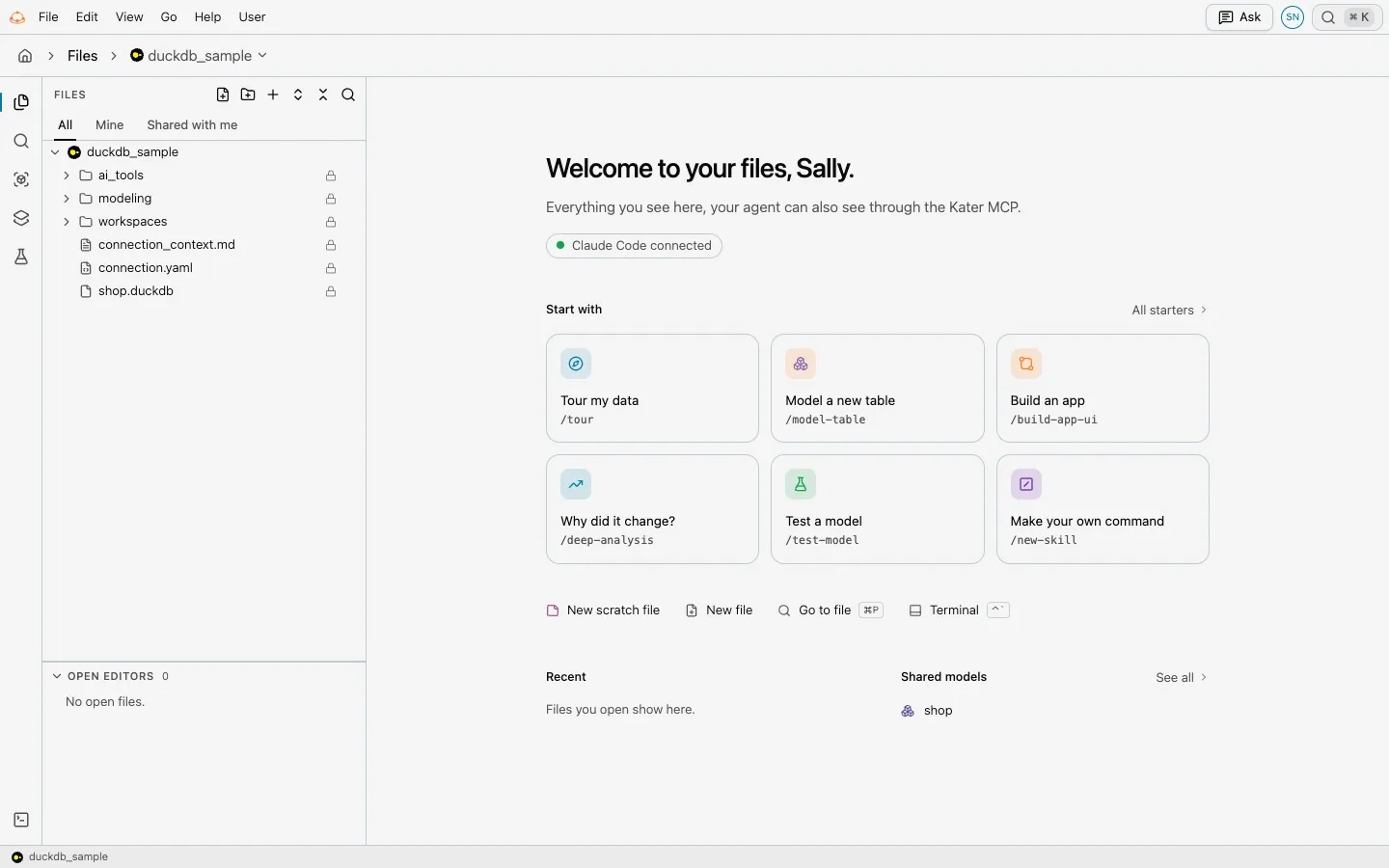Image resolution: width=1389 pixels, height=868 pixels.
Task: Select the Tour my data starter card
Action: point(652,388)
